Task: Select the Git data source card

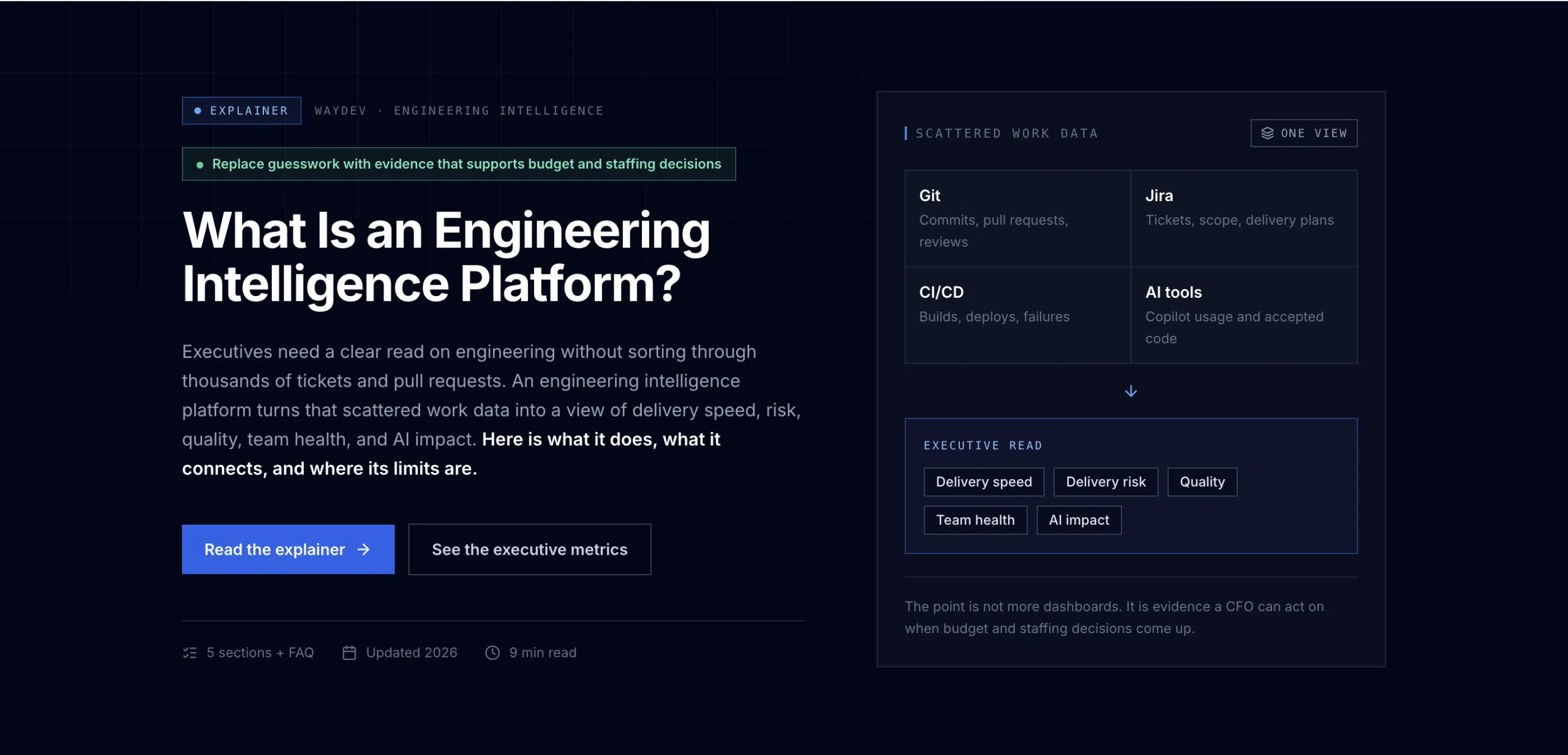Action: (x=1018, y=219)
